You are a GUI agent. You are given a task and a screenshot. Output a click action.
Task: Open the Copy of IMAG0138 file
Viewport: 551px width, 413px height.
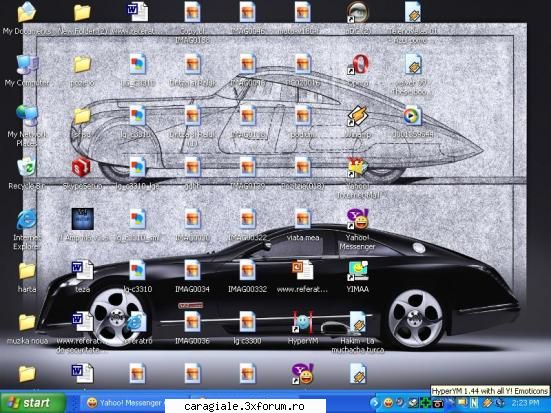[x=192, y=13]
